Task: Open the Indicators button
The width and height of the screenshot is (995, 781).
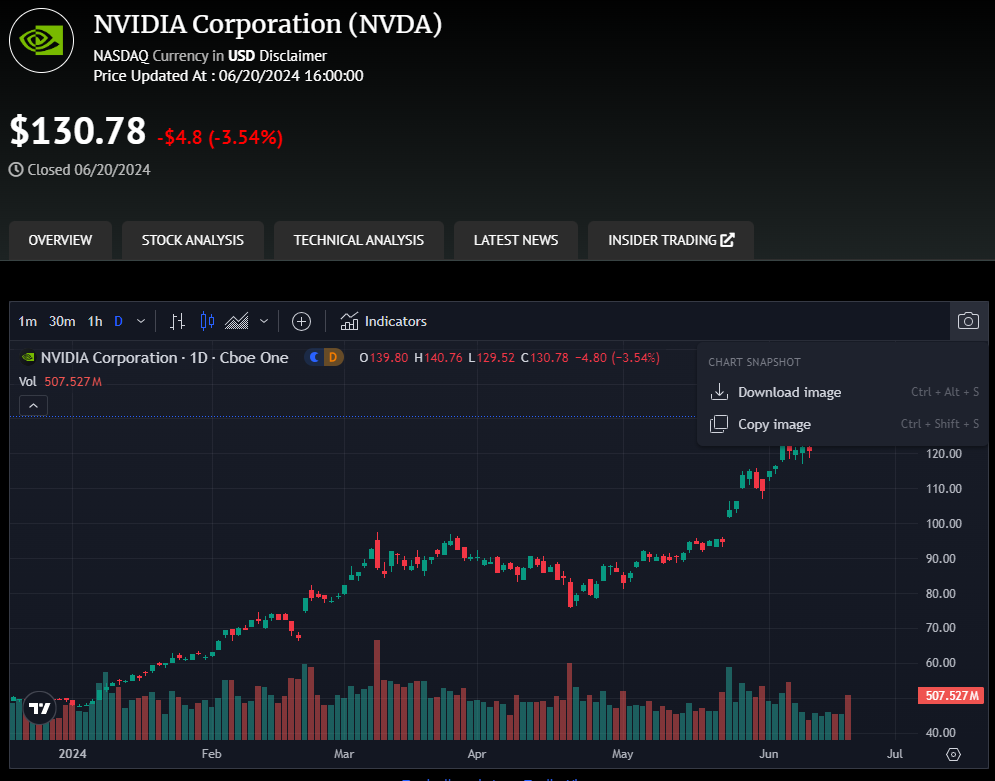Action: click(383, 321)
